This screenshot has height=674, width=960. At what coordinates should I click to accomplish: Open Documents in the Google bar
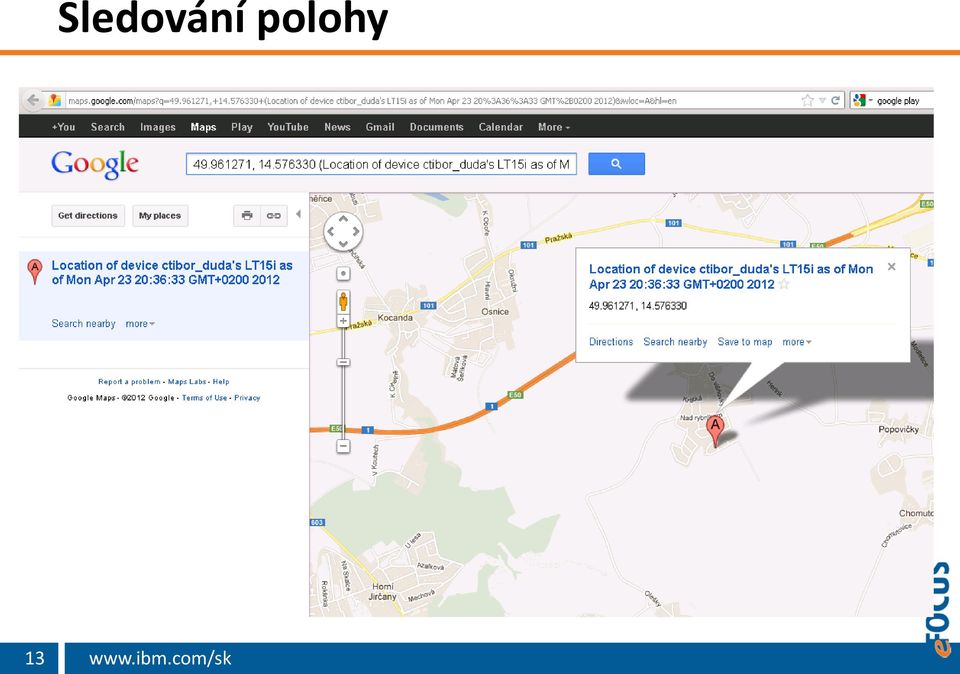click(x=437, y=127)
